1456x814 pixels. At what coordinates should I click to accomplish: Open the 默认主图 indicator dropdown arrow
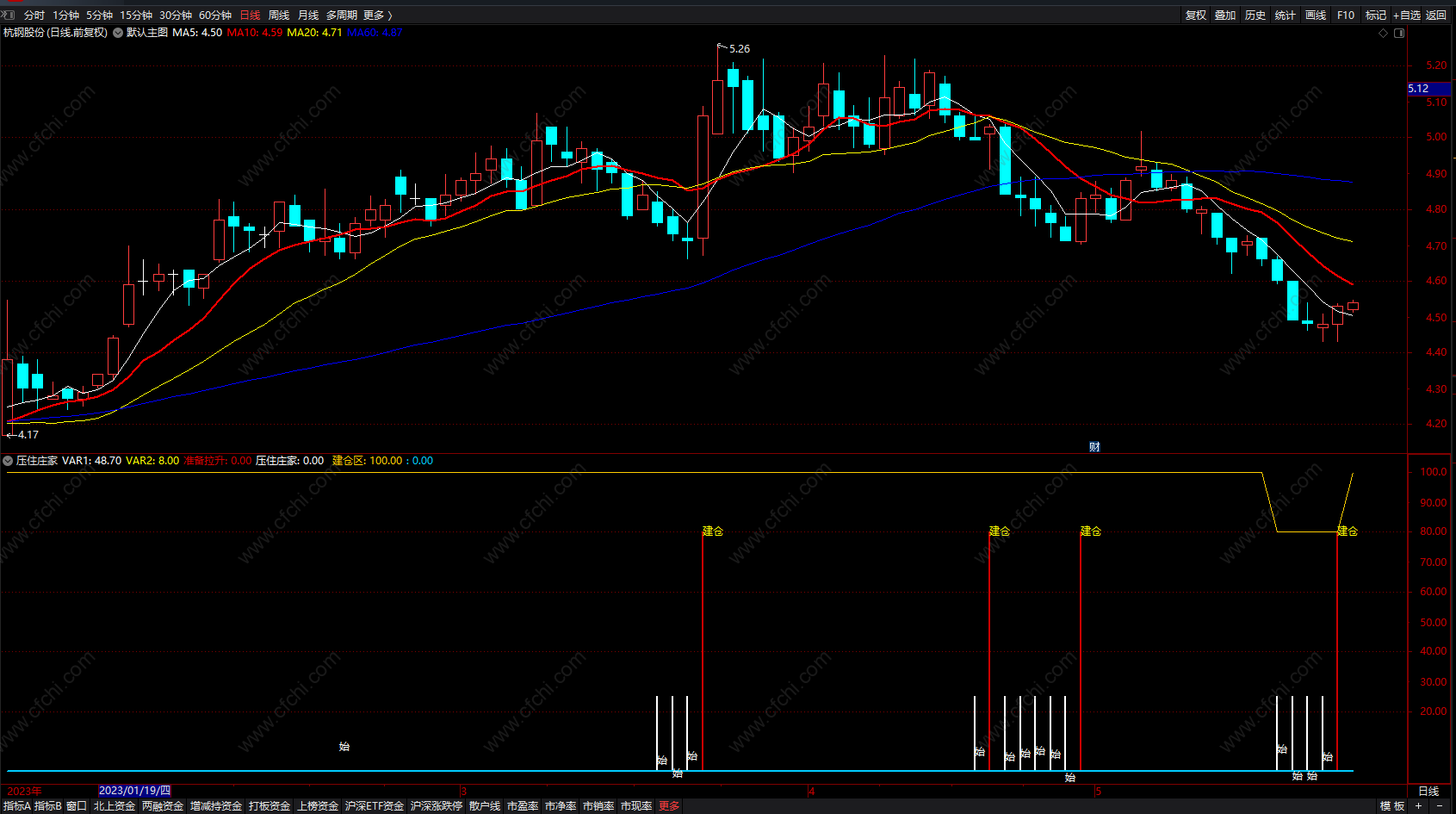pos(118,33)
